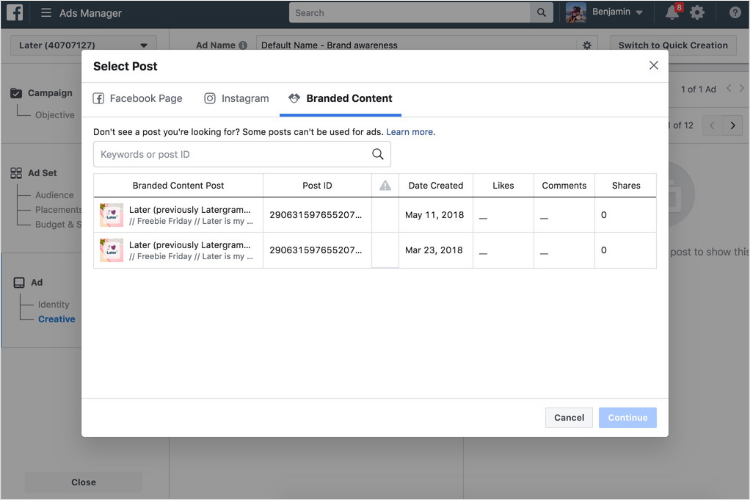Click the Post ID cell in Mar 23 row
Image resolution: width=750 pixels, height=500 pixels.
pos(316,250)
